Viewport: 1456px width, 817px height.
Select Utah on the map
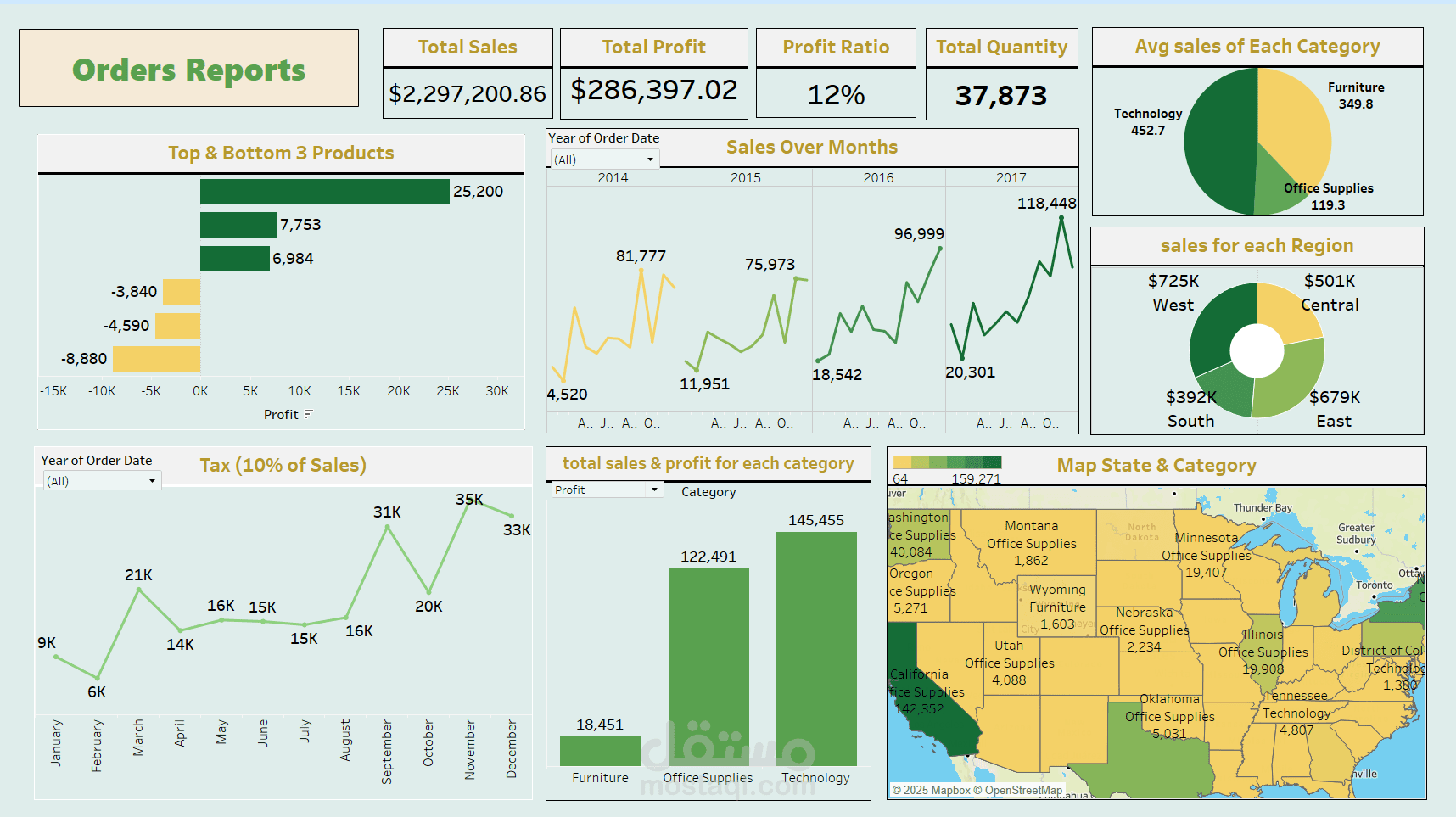1010,658
